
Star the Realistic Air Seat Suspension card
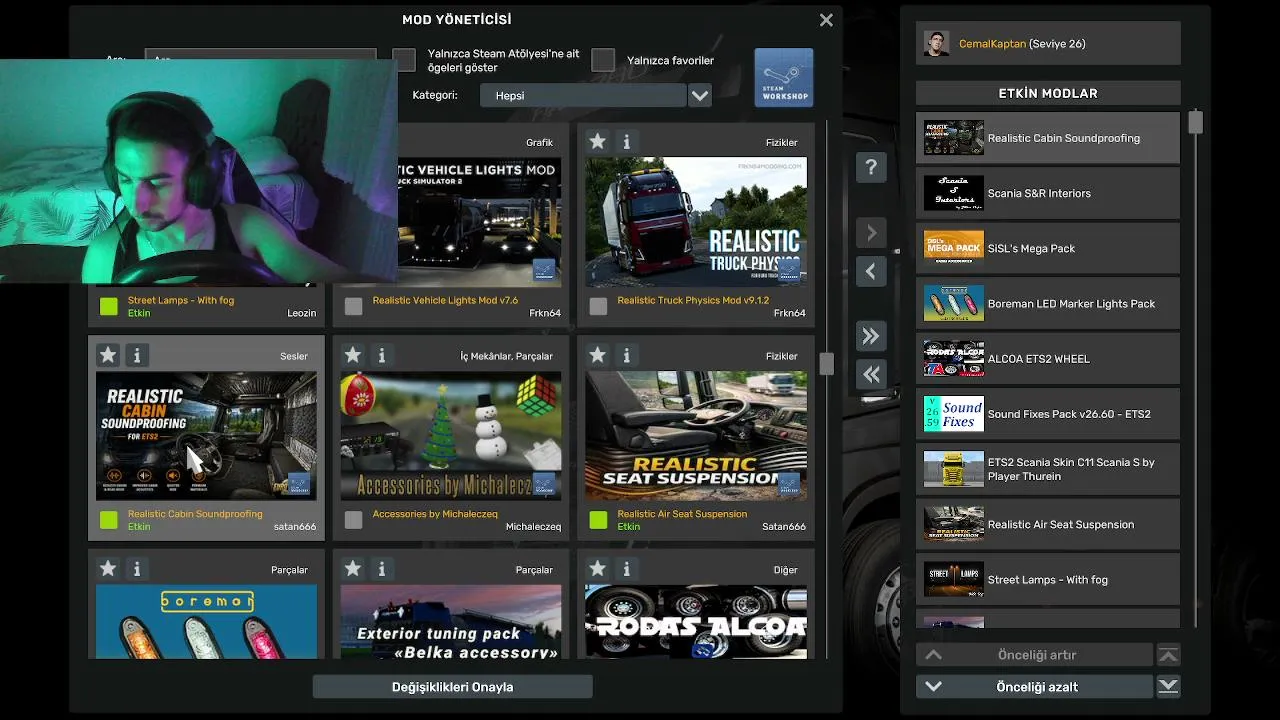point(597,355)
